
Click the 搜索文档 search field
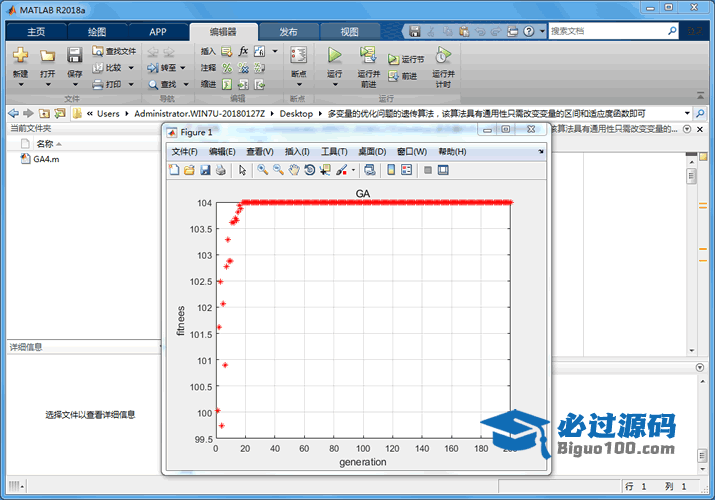(x=610, y=31)
